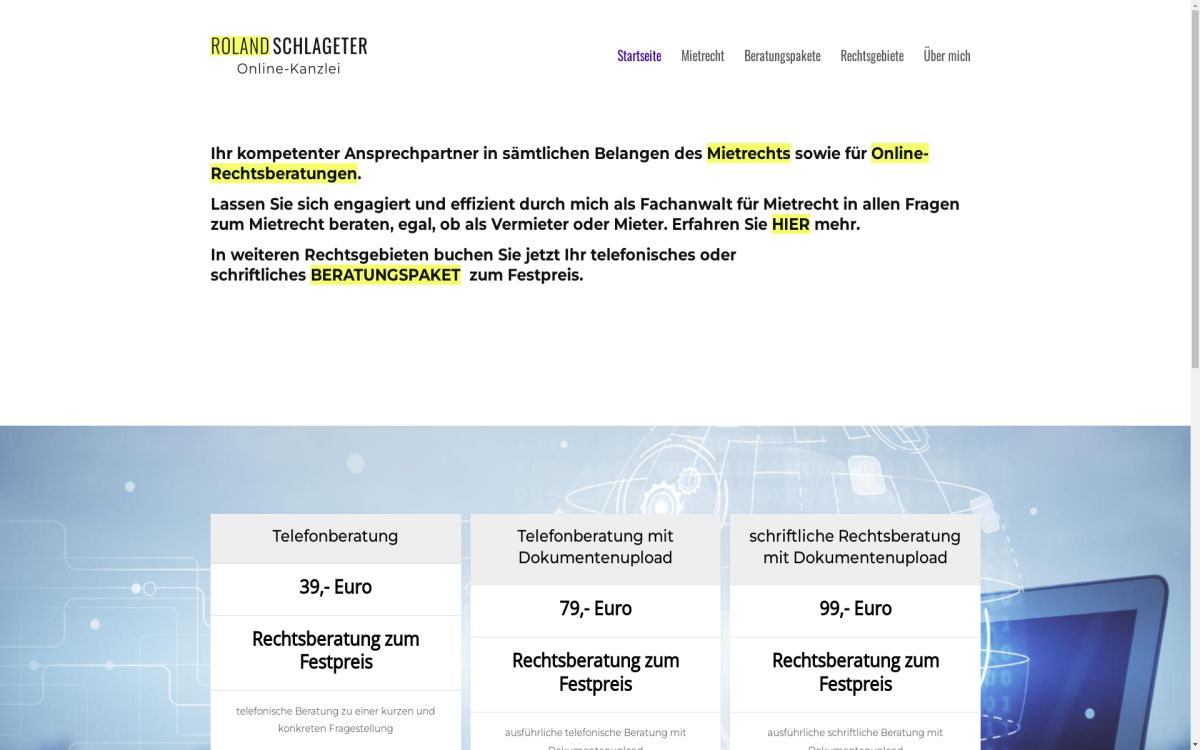Click the 39,- Euro price label
The height and width of the screenshot is (750, 1200).
click(335, 588)
